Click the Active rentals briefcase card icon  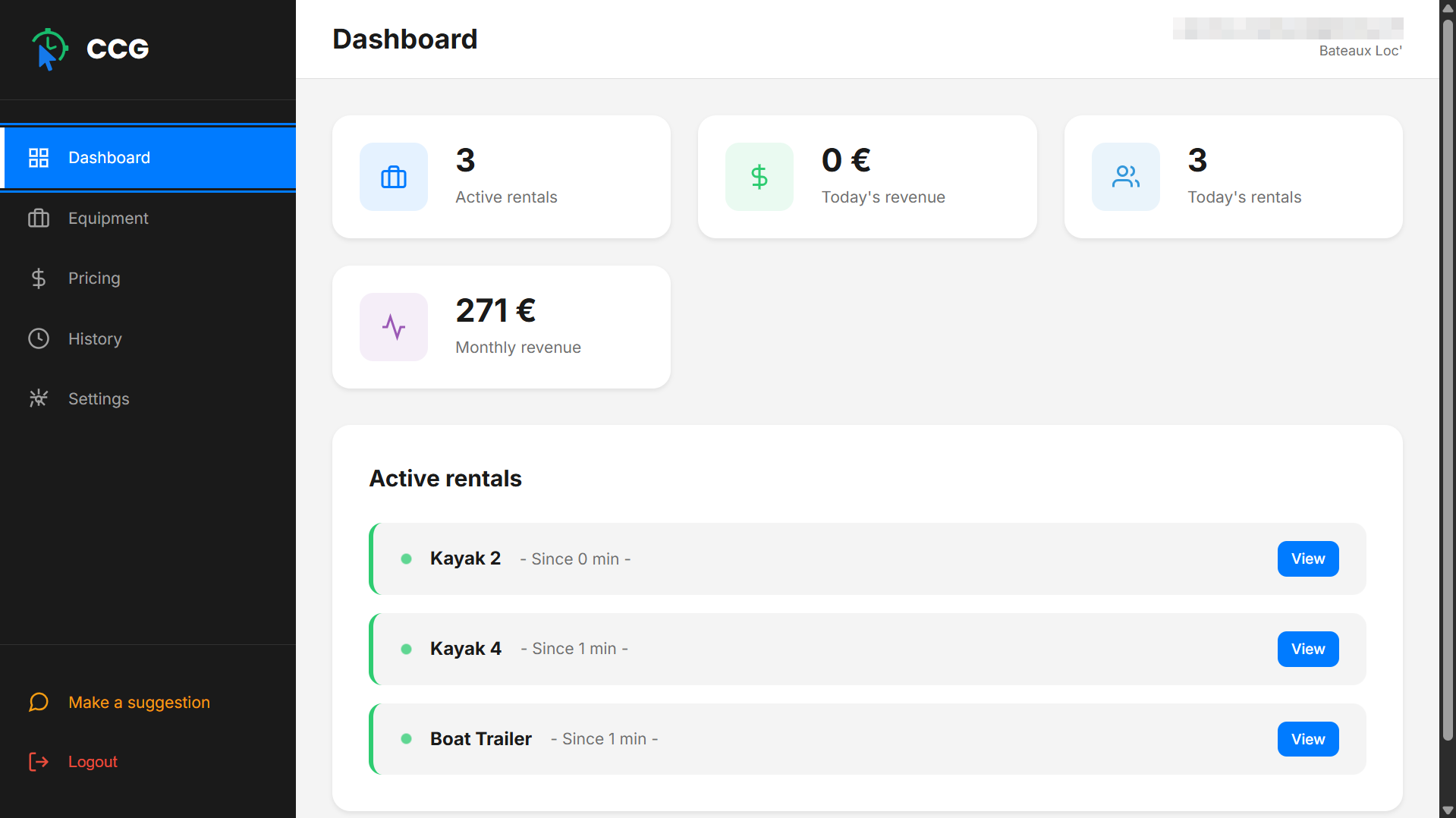point(394,177)
